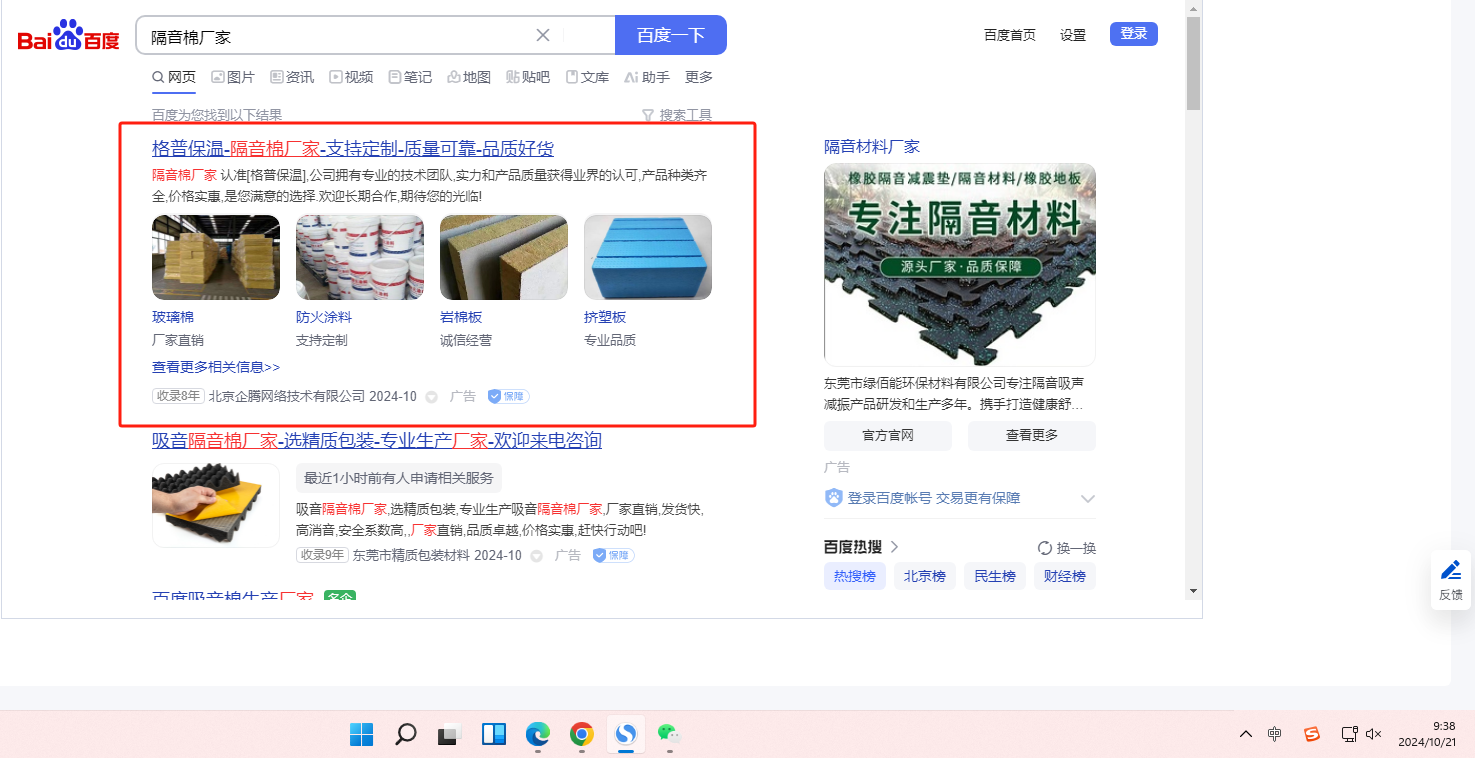Switch to the 北京榜 hot list tab
The width and height of the screenshot is (1475, 758).
click(925, 576)
